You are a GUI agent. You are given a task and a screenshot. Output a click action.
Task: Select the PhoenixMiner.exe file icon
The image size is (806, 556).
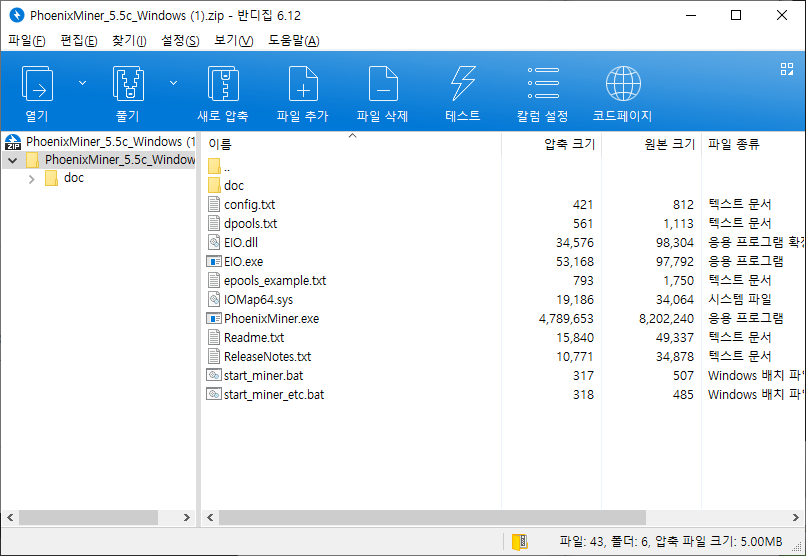pos(214,319)
